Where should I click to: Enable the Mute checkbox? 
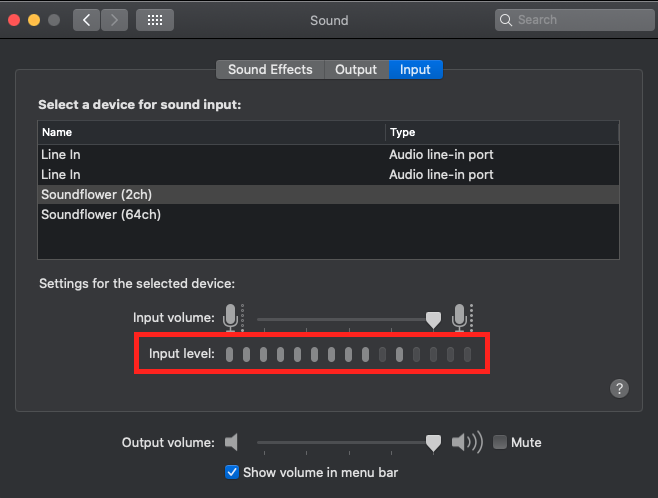click(x=499, y=442)
